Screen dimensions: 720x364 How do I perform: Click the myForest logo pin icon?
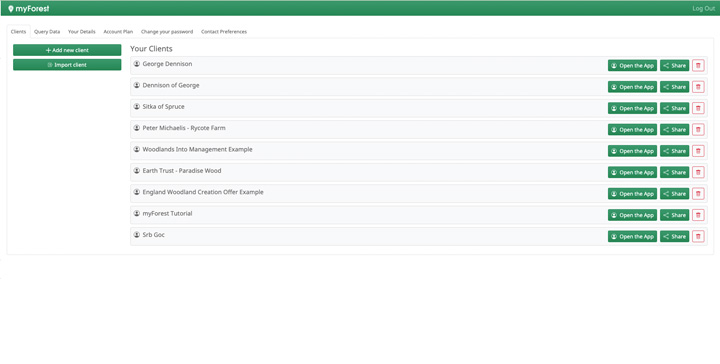[11, 9]
